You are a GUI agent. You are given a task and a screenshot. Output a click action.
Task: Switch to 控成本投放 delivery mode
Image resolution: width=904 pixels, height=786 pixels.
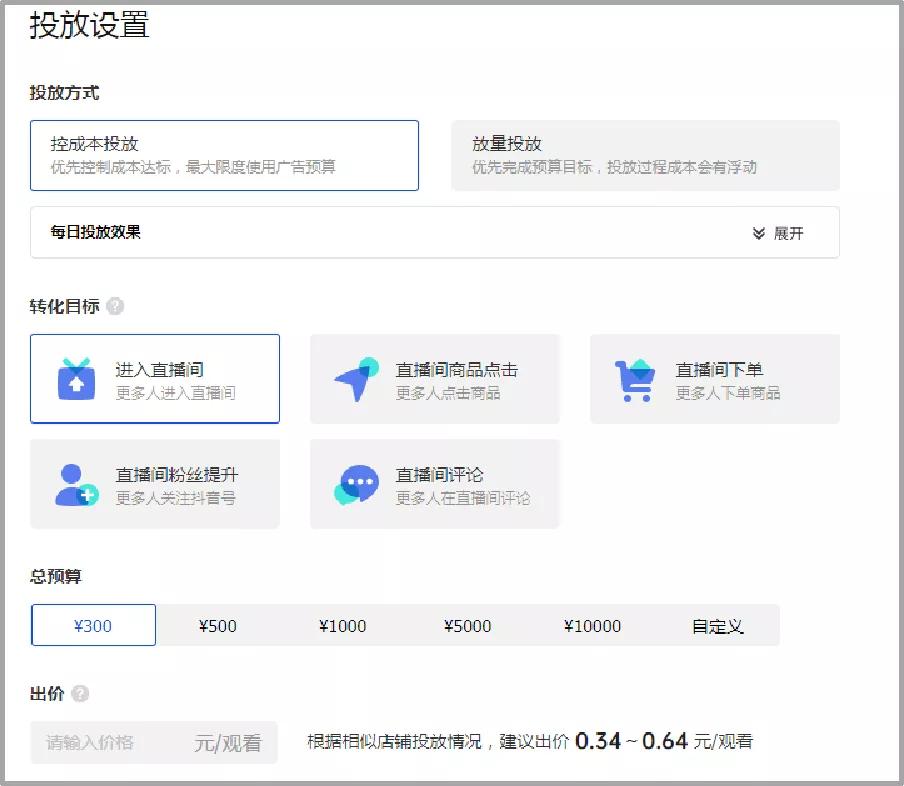[x=225, y=156]
